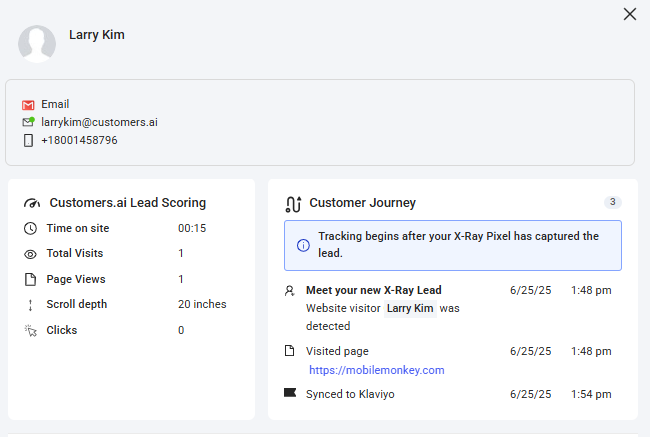Click the Visited page document icon
650x438 pixels.
pyautogui.click(x=290, y=351)
